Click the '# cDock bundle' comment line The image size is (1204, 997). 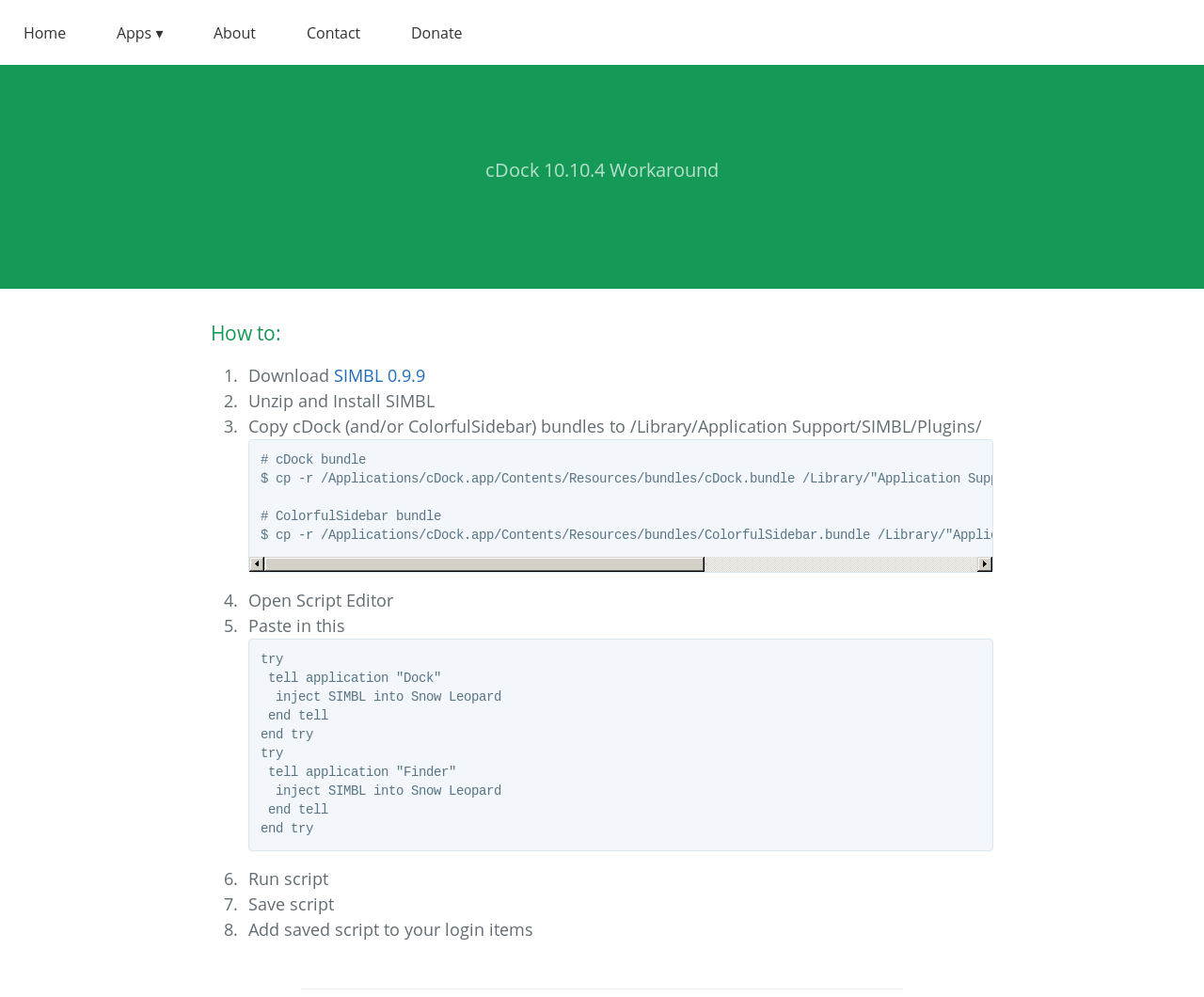click(x=313, y=460)
